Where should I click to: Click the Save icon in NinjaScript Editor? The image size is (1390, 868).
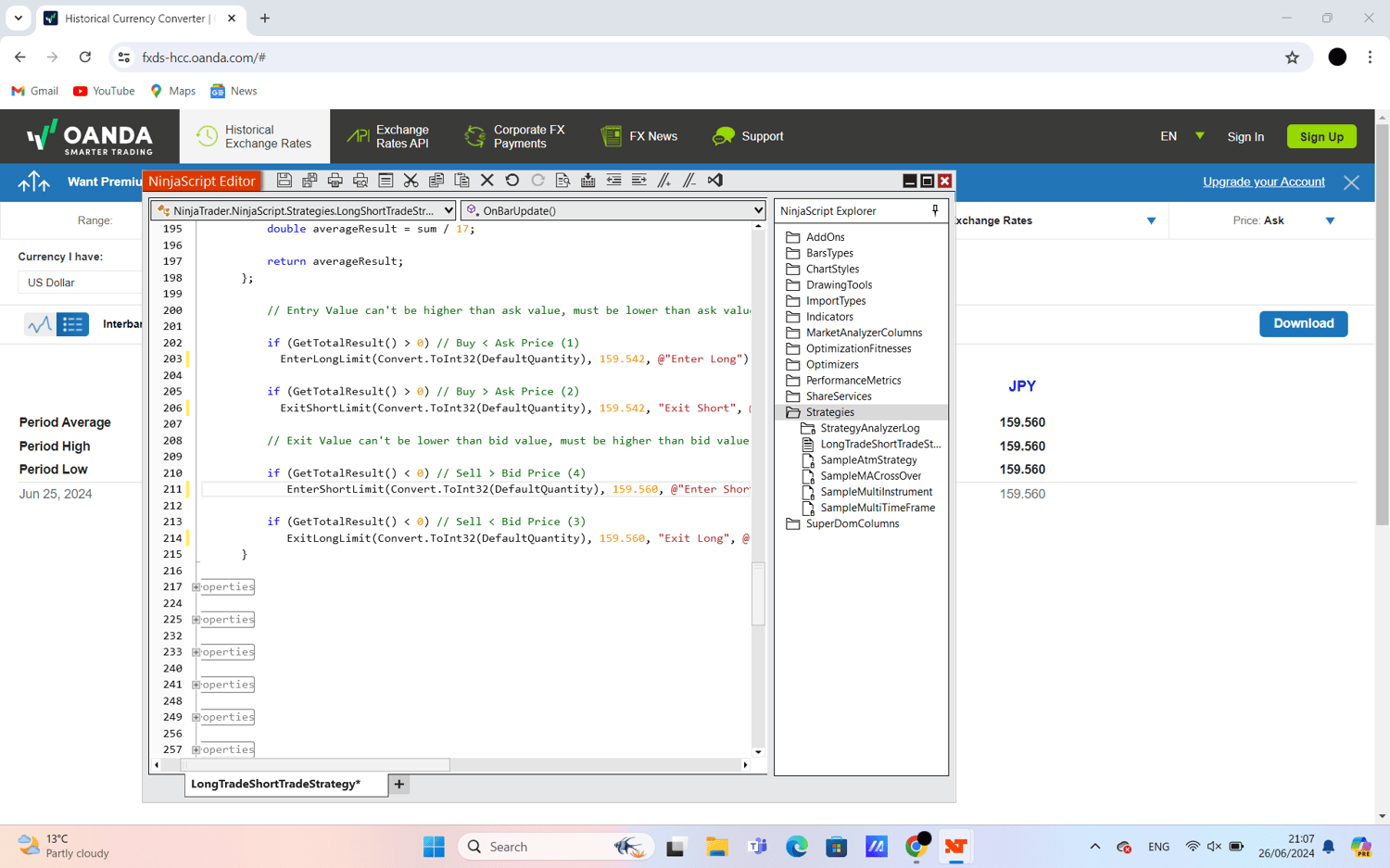pyautogui.click(x=284, y=181)
